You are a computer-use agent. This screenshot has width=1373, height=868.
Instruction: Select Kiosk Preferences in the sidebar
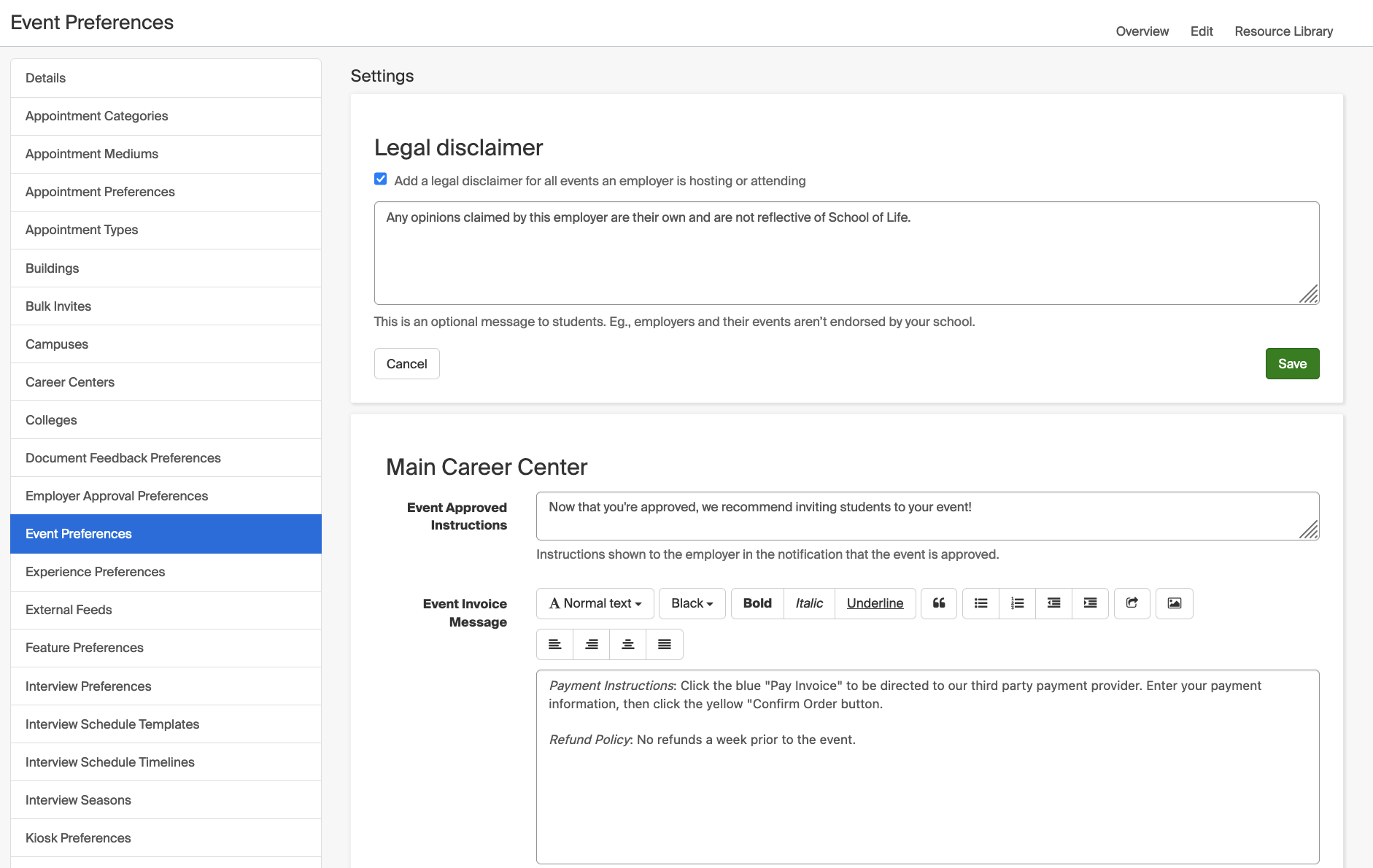click(x=166, y=838)
